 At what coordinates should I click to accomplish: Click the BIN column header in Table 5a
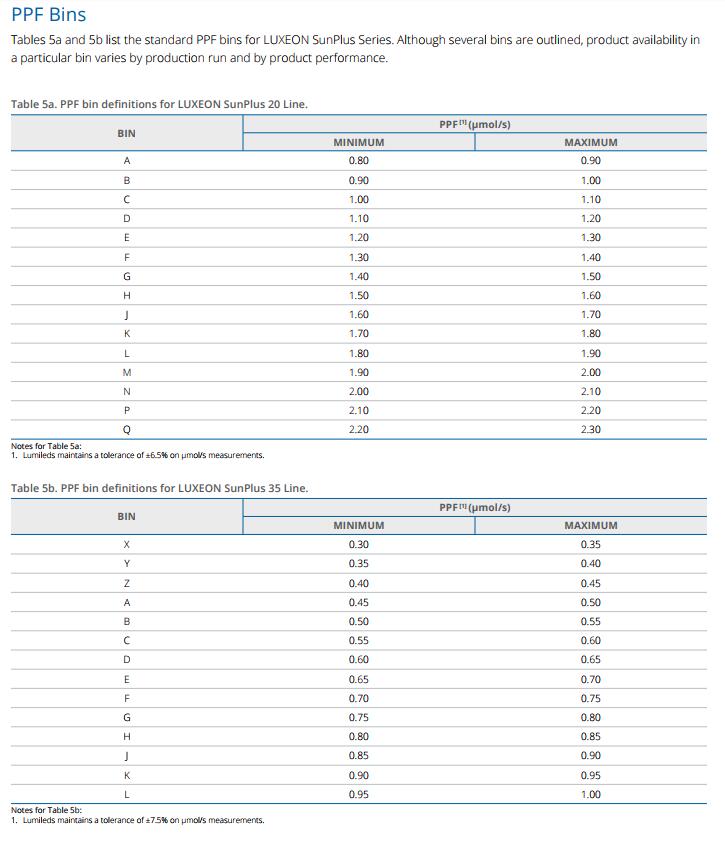point(126,133)
